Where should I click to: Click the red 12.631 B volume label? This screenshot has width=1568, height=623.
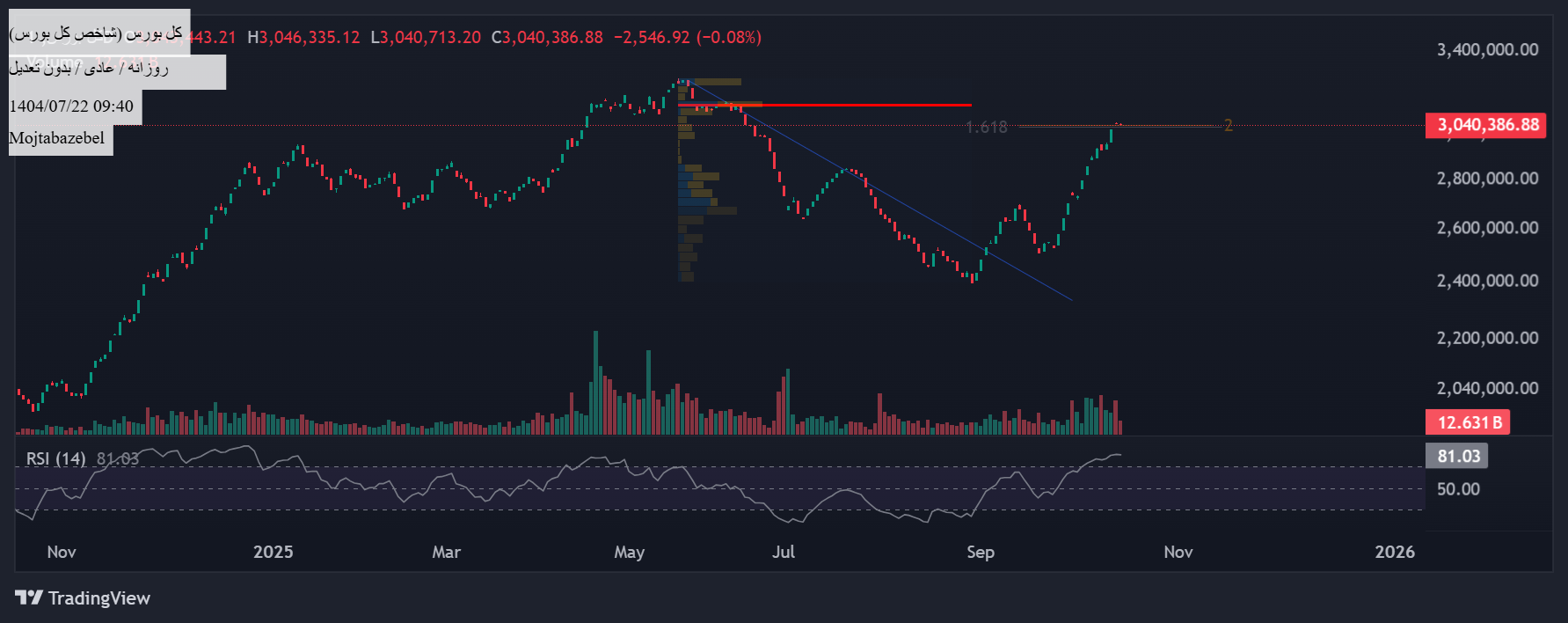1467,422
